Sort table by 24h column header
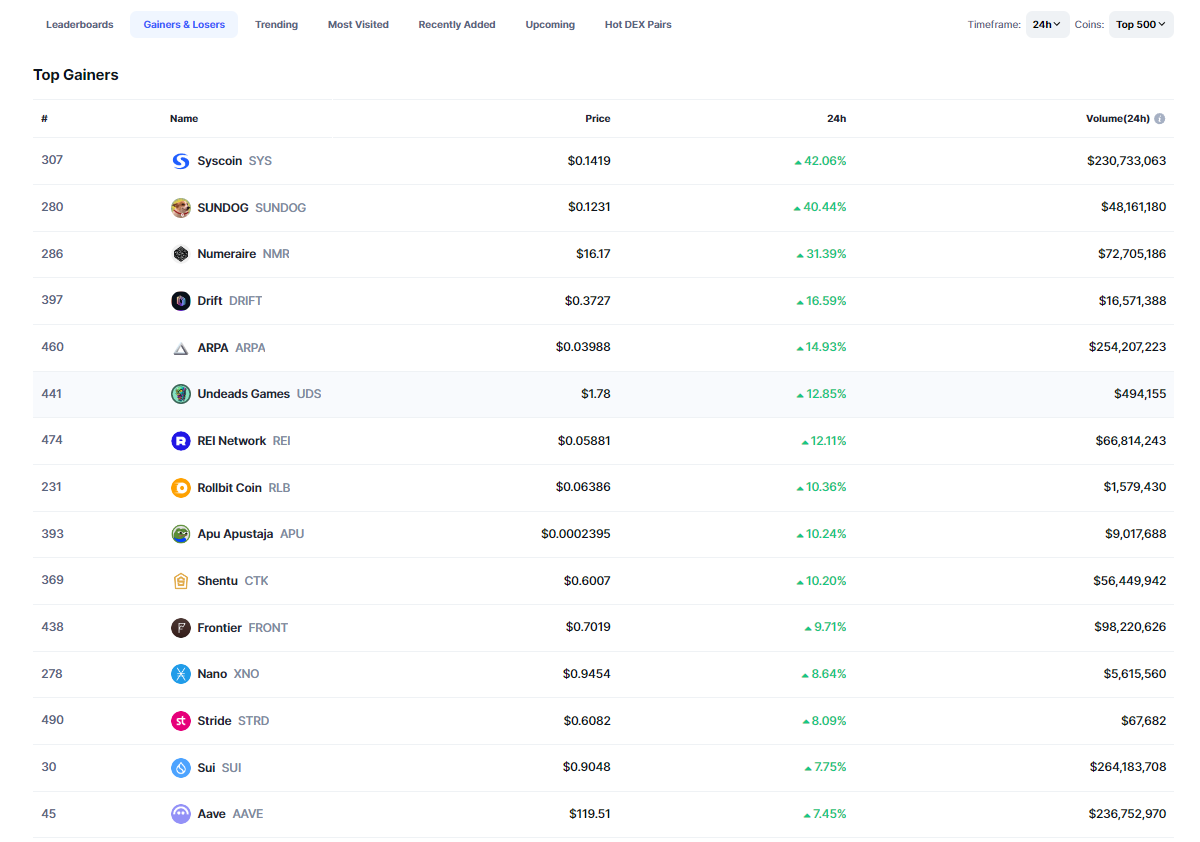Screen dimensions: 1200x842 coord(836,119)
